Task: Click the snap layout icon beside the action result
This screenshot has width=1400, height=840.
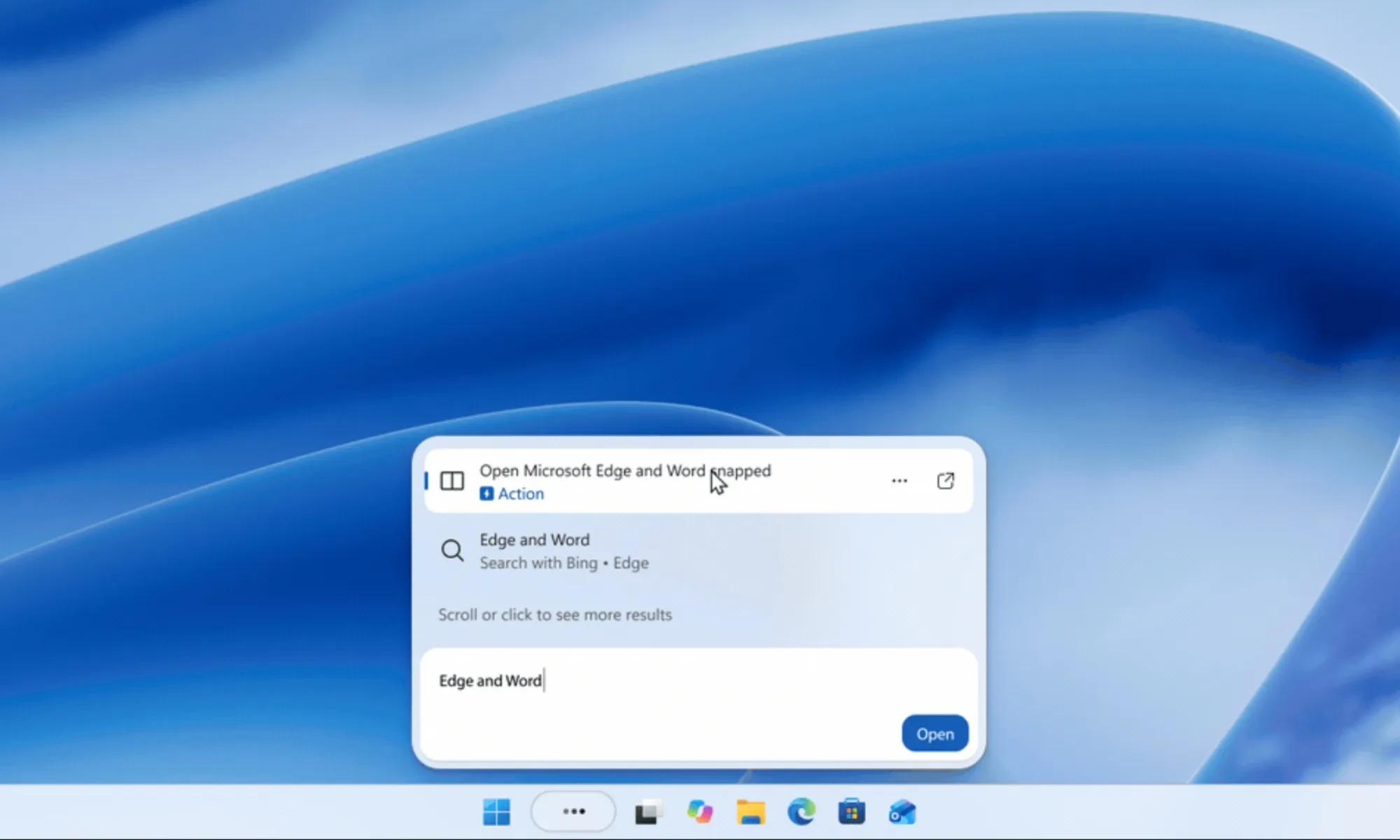Action: pyautogui.click(x=452, y=481)
